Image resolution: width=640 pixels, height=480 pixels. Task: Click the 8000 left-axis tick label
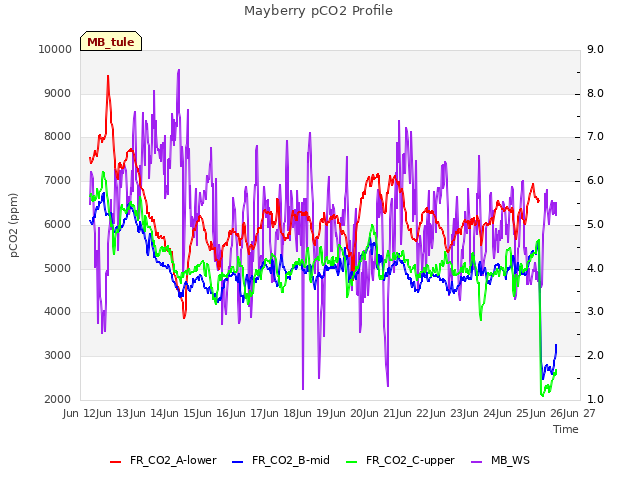(x=58, y=137)
